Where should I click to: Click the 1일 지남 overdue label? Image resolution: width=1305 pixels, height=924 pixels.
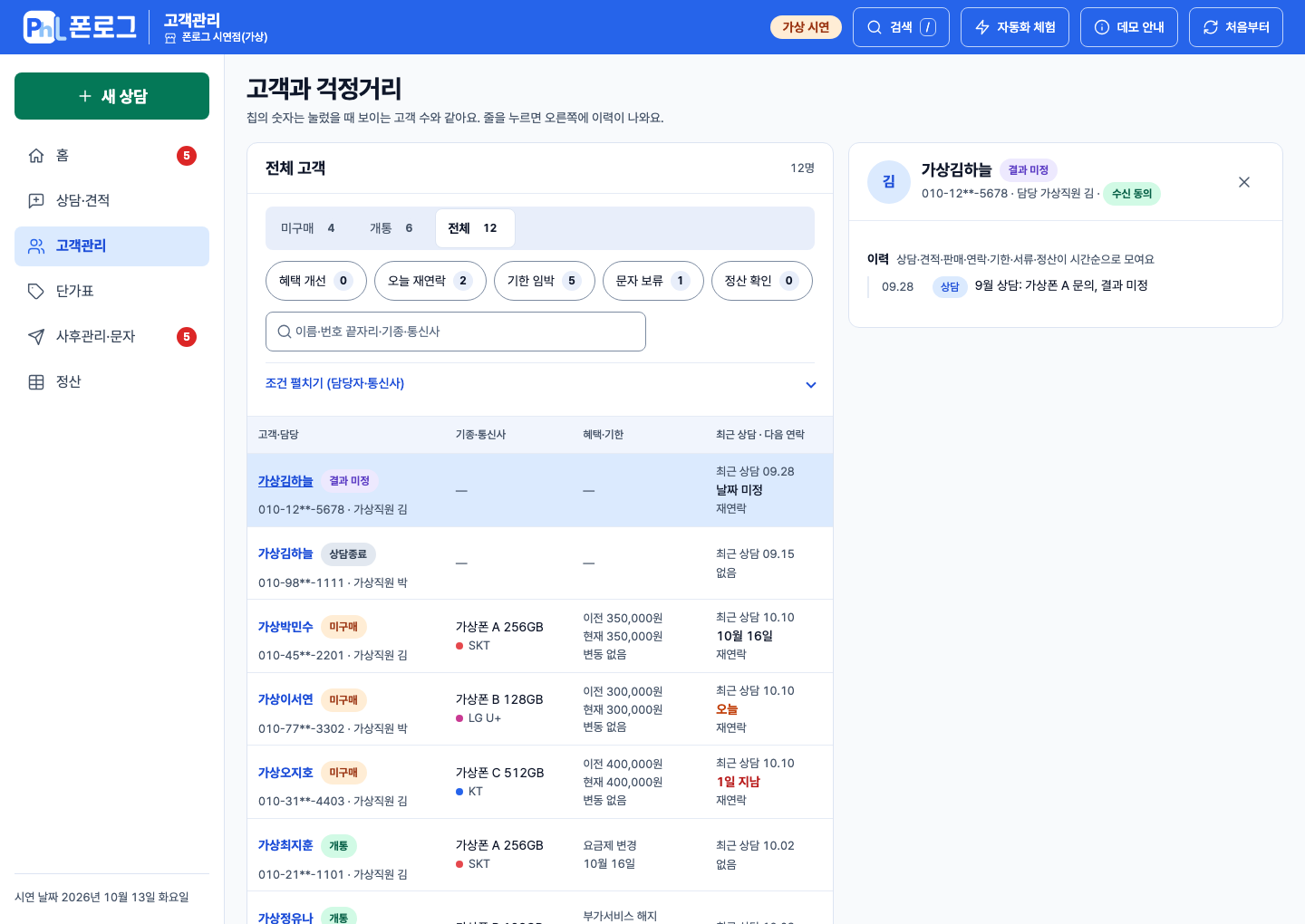click(x=738, y=782)
